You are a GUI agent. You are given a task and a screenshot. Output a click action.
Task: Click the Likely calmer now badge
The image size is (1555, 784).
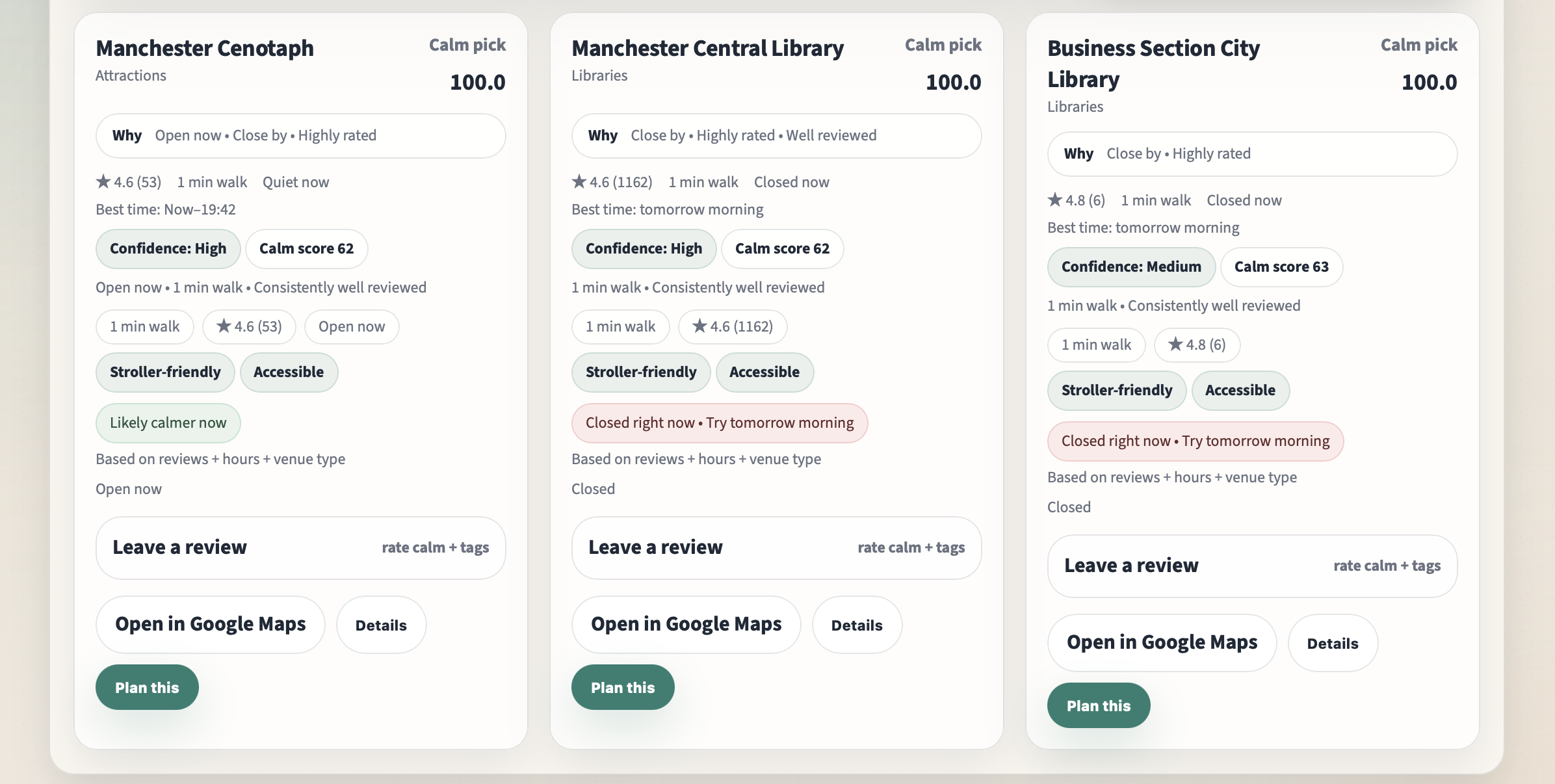(168, 423)
